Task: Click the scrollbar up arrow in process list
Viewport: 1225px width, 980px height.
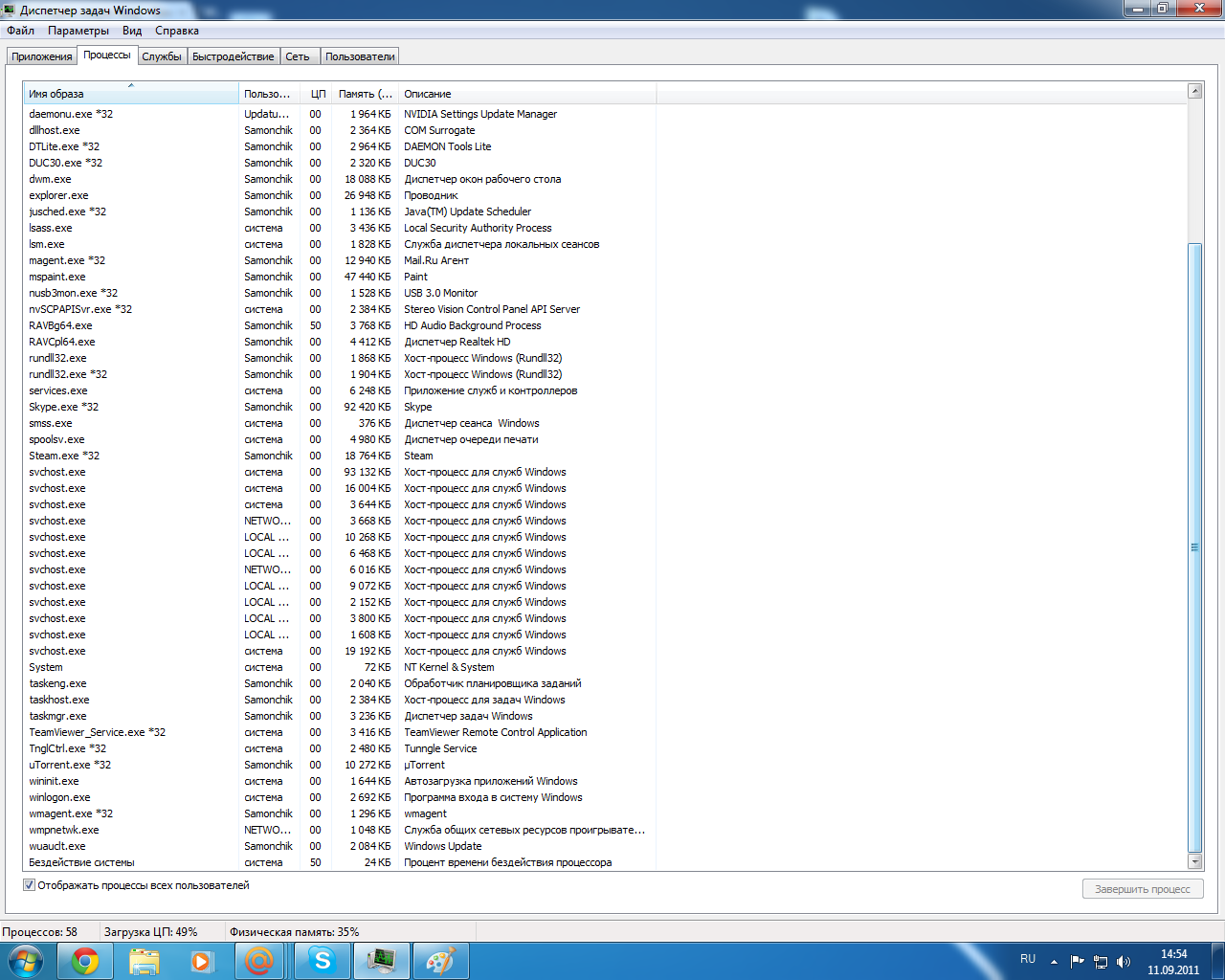Action: click(1194, 91)
